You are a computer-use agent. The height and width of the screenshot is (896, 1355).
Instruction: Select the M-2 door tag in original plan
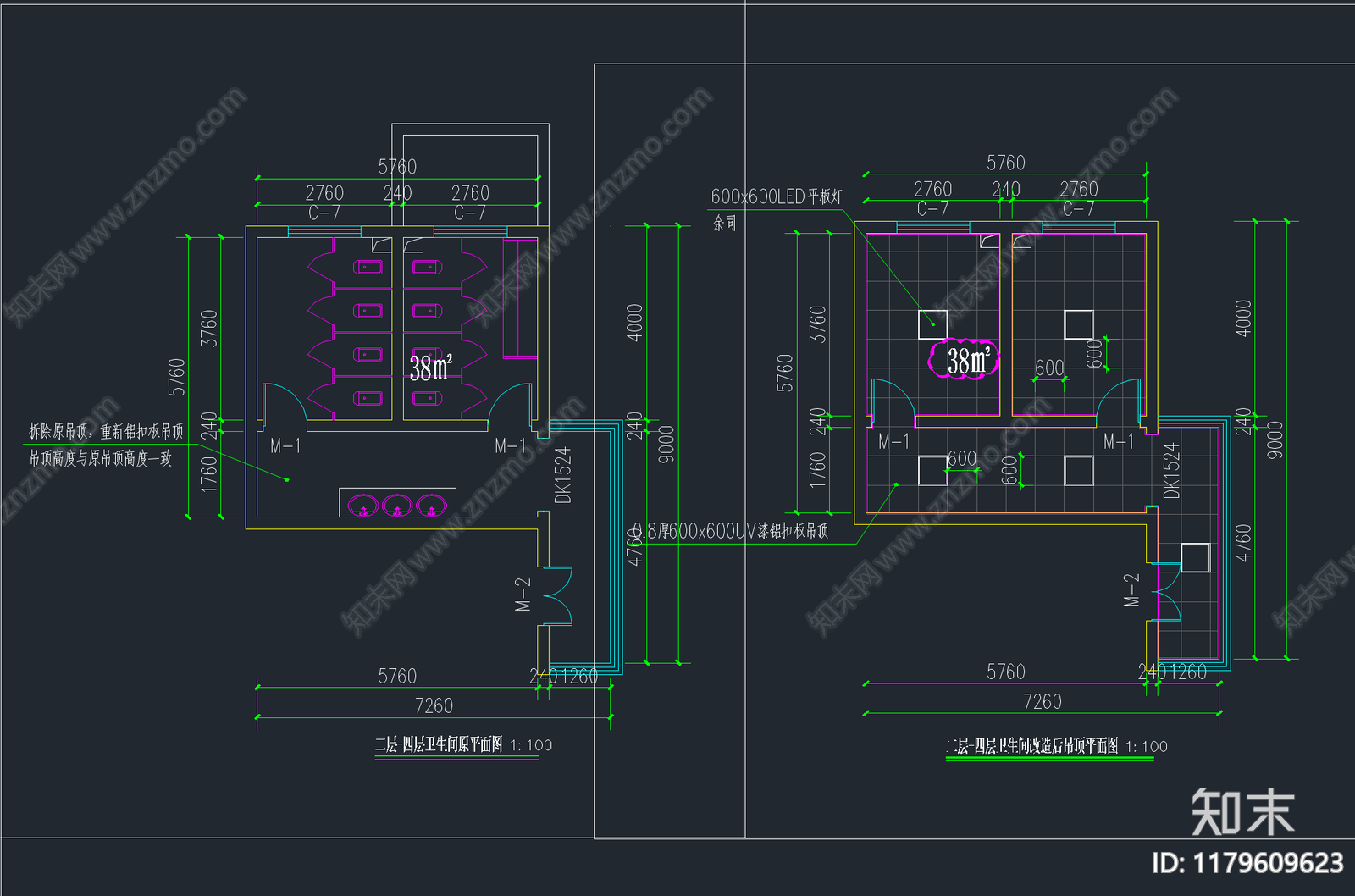coord(523,595)
